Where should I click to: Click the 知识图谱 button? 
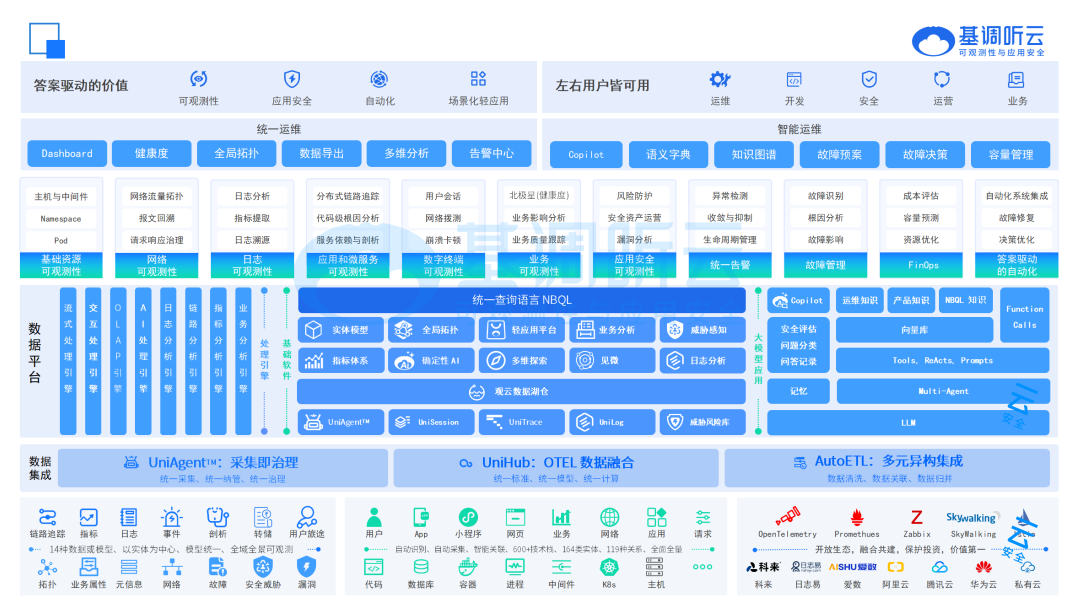point(753,155)
